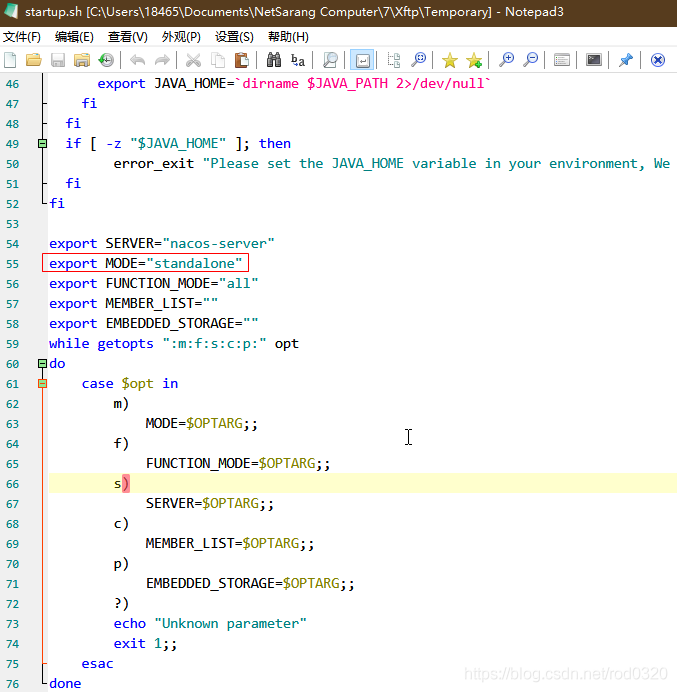The width and height of the screenshot is (677, 692).
Task: Click the Zoom In magnifier icon
Action: click(x=507, y=60)
